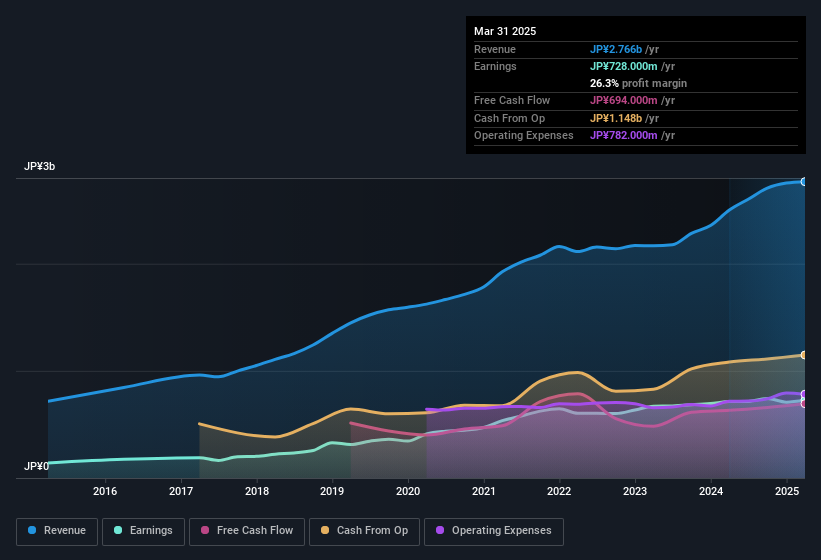Click the JP¥728.000m earnings value
Screen dimensions: 821x560
[624, 66]
